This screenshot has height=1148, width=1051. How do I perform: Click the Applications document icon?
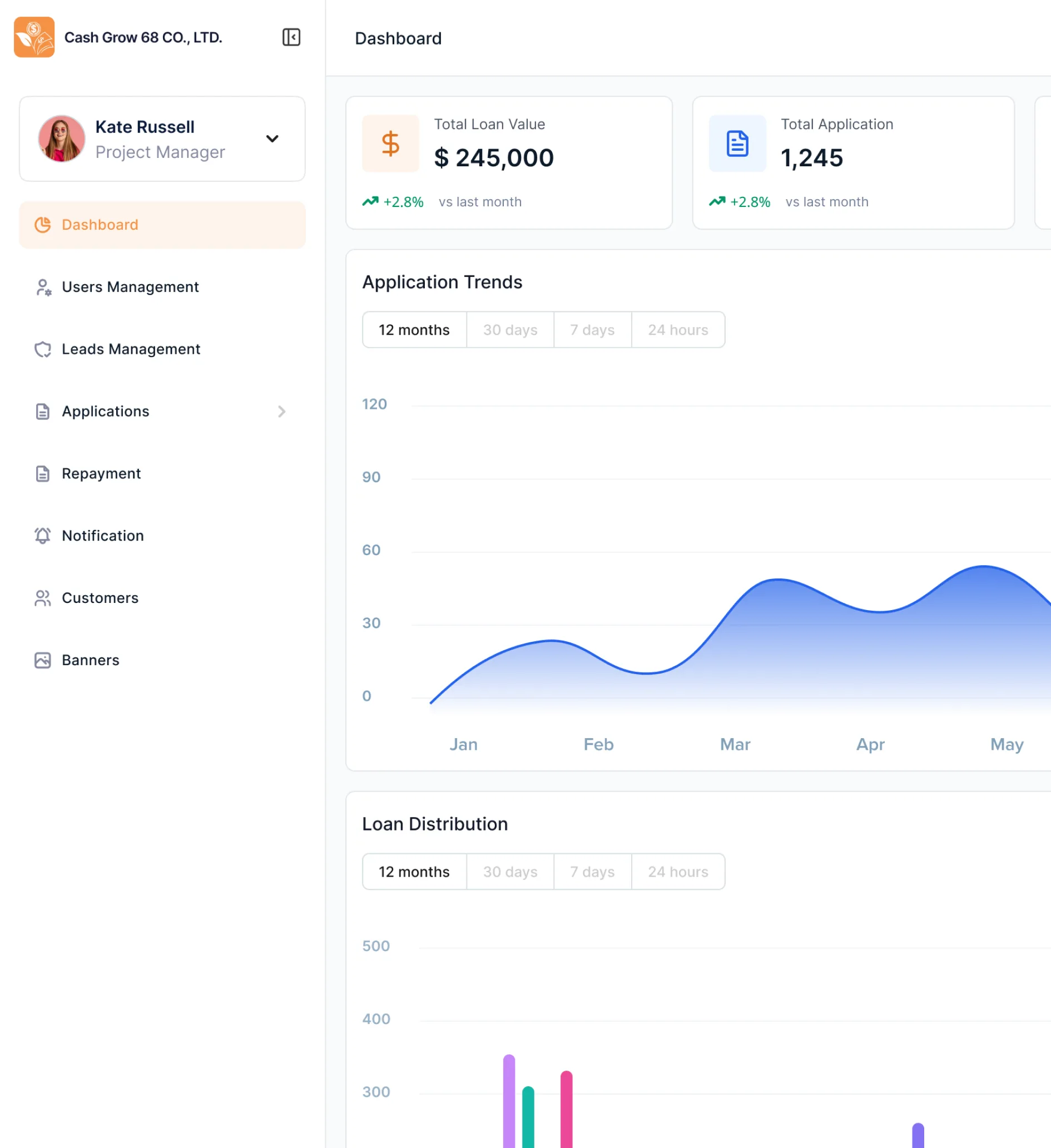(x=43, y=411)
